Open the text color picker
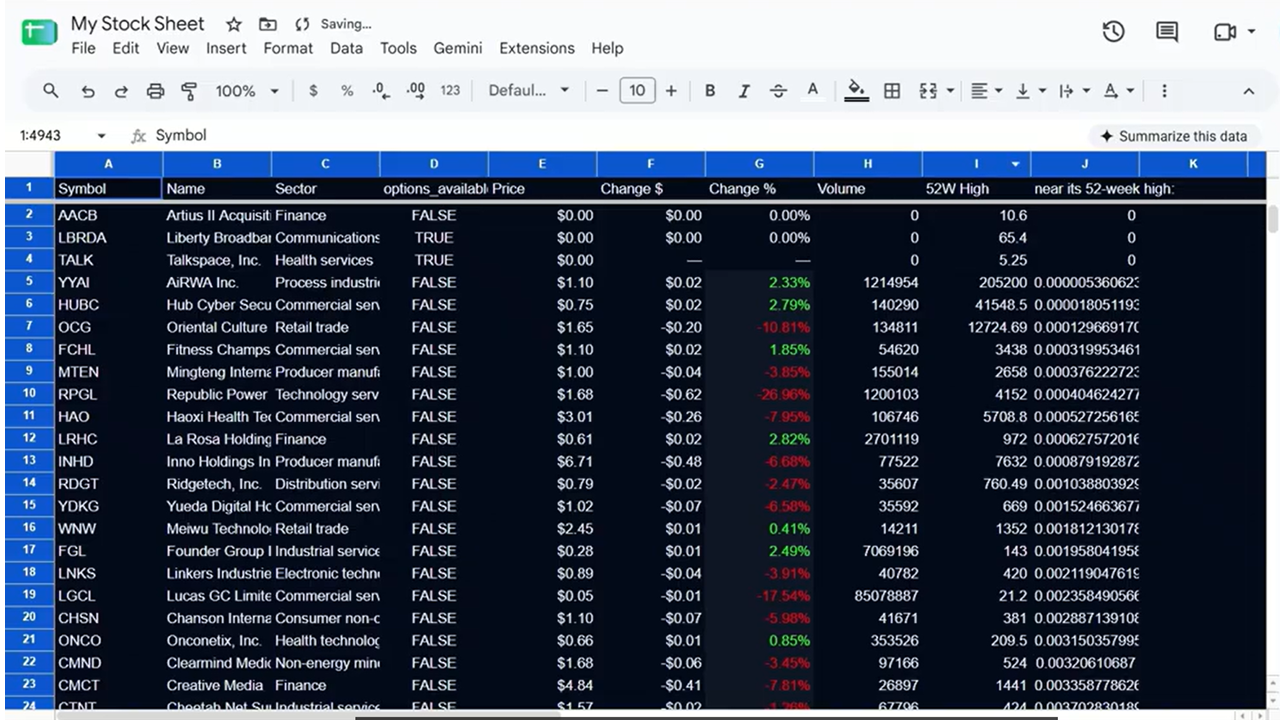This screenshot has width=1280, height=720. [813, 91]
